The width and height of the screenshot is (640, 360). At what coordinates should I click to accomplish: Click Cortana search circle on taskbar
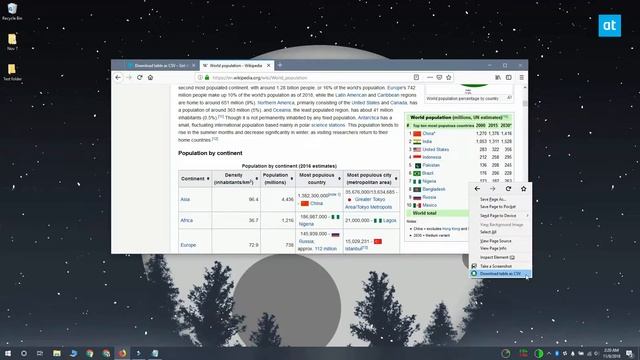(24, 353)
